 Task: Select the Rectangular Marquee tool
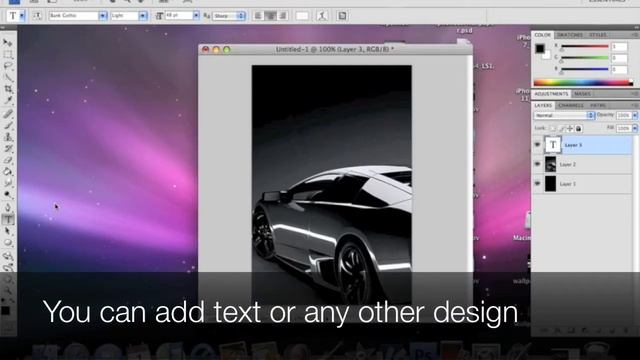point(7,54)
